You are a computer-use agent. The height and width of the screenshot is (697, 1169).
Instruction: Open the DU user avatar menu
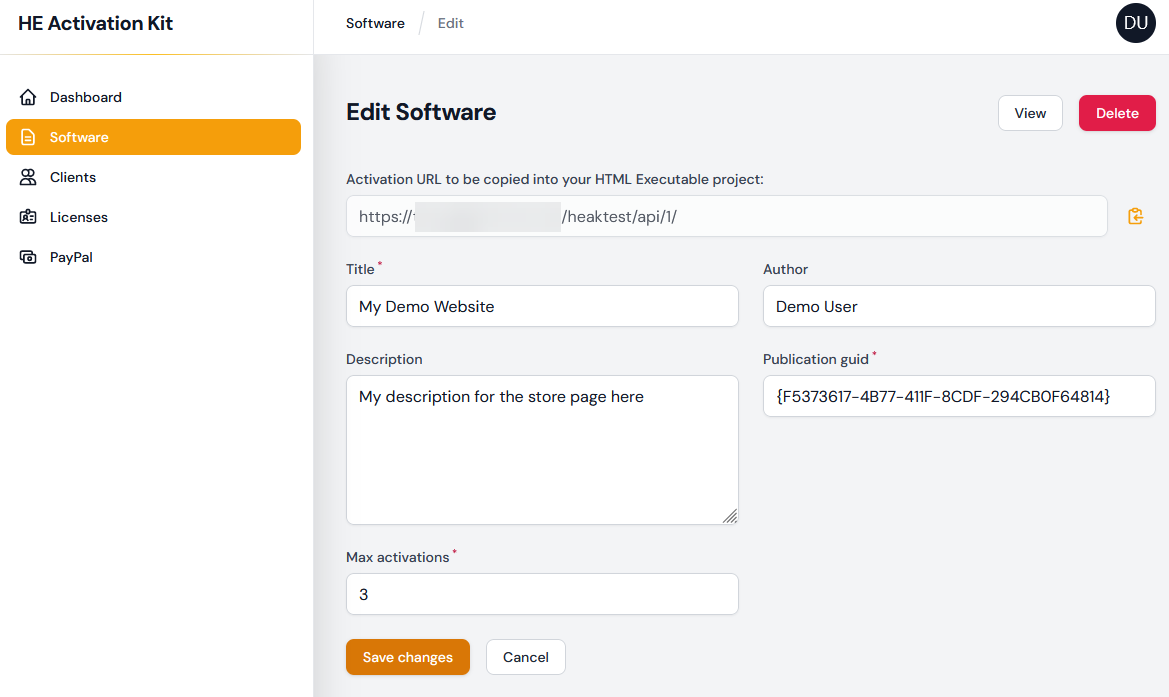click(x=1135, y=23)
